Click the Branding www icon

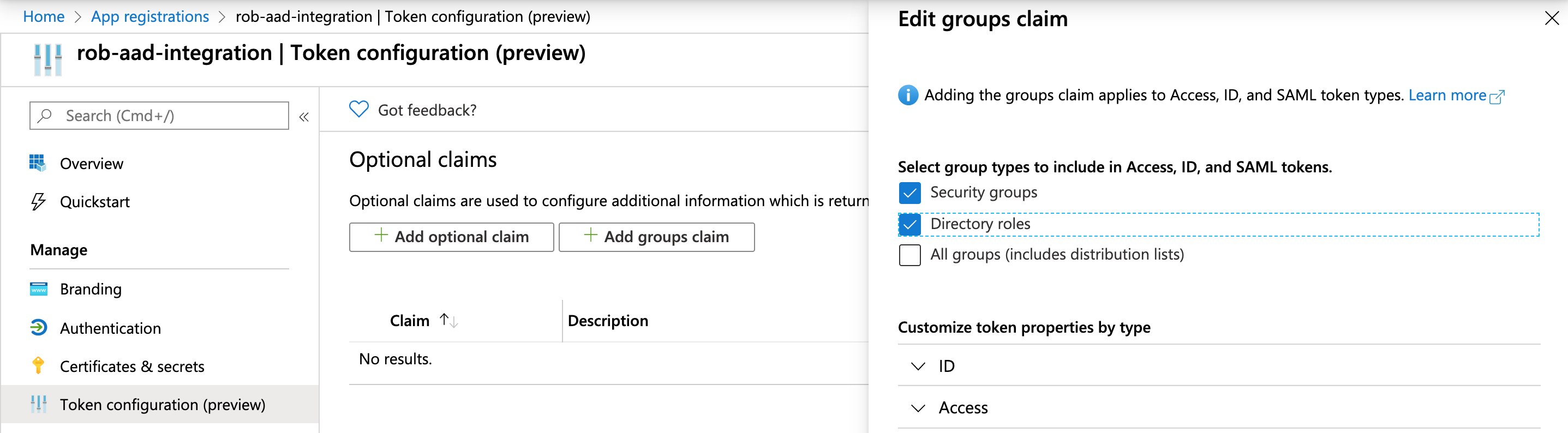coord(38,289)
